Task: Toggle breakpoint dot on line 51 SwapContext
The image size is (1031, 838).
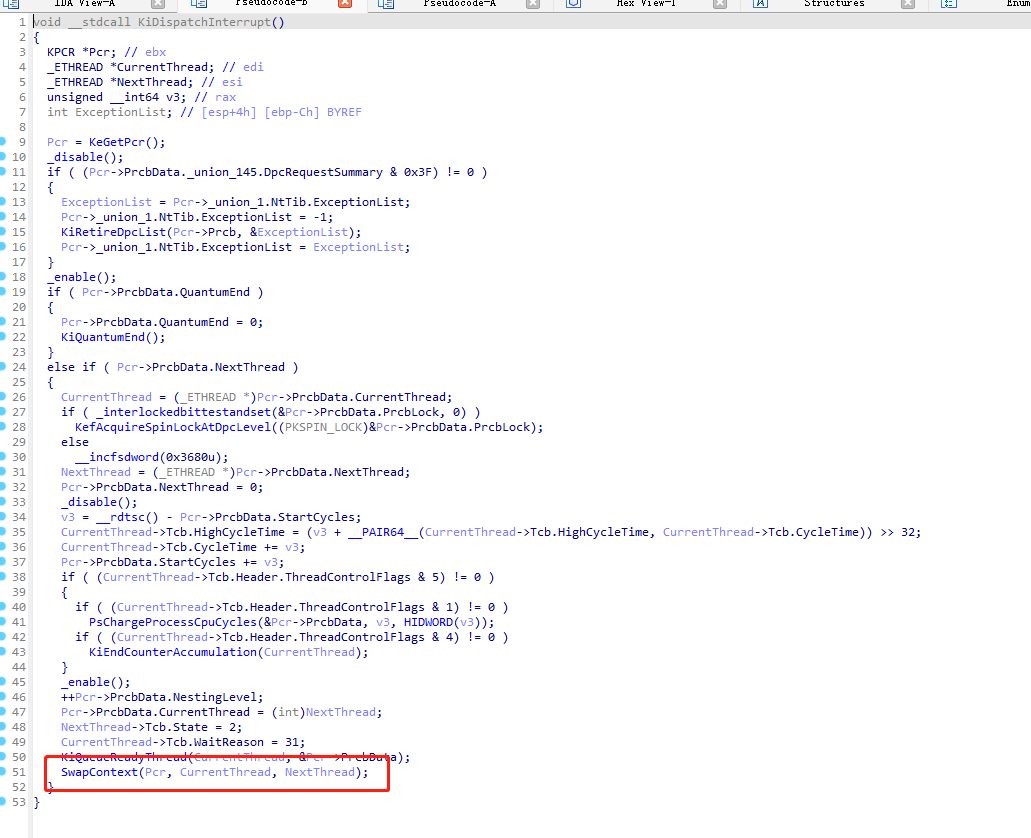Action: 4,772
